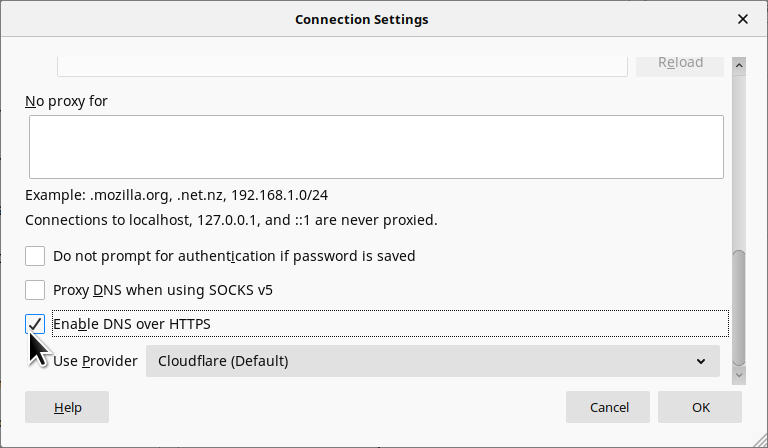Close the Connection Settings dialog with X
Viewport: 768px width, 448px height.
pos(743,19)
